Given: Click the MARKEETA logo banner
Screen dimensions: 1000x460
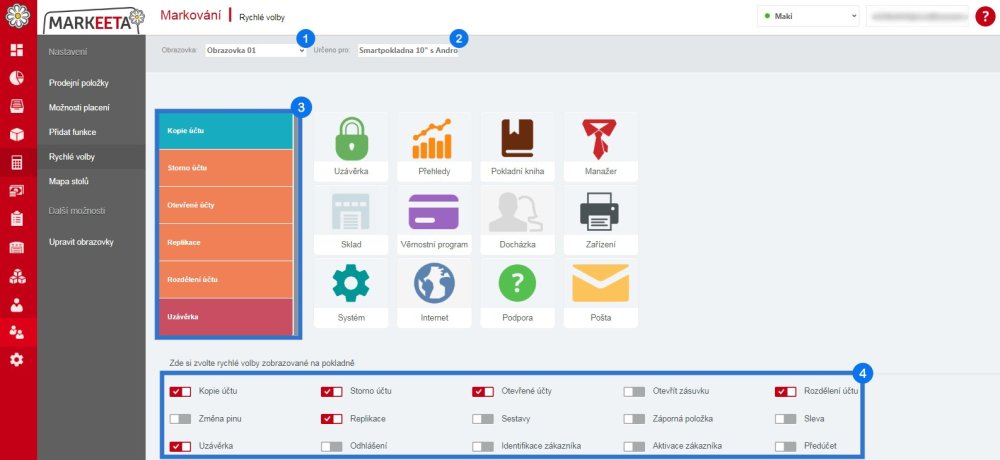Looking at the screenshot, I should 94,20.
